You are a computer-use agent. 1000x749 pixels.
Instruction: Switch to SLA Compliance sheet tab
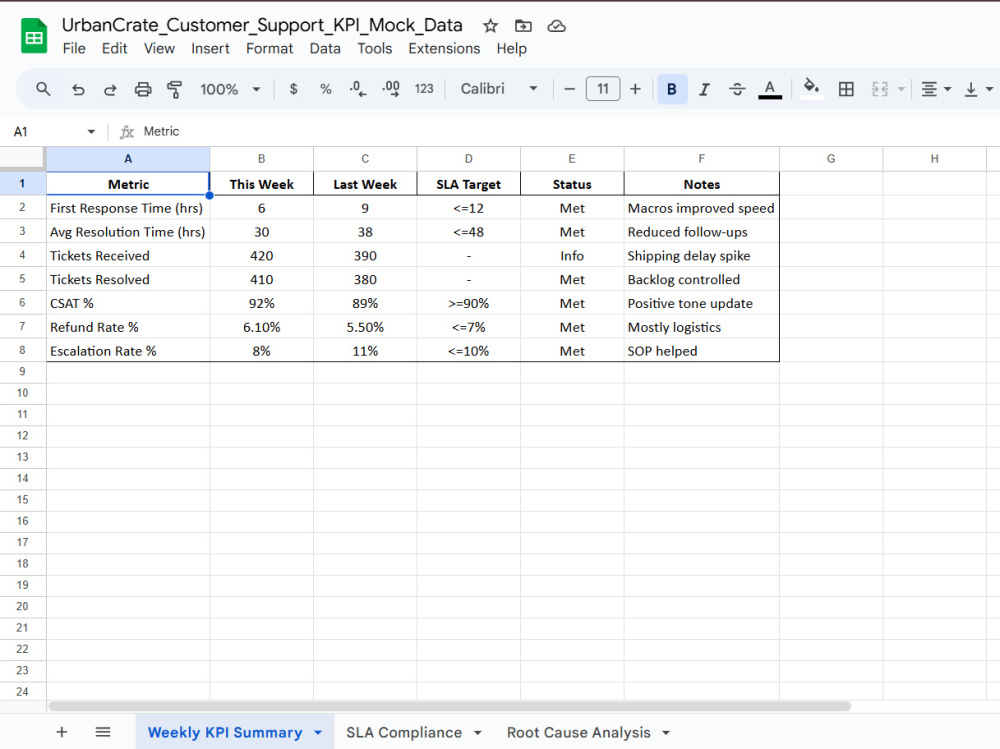[404, 732]
